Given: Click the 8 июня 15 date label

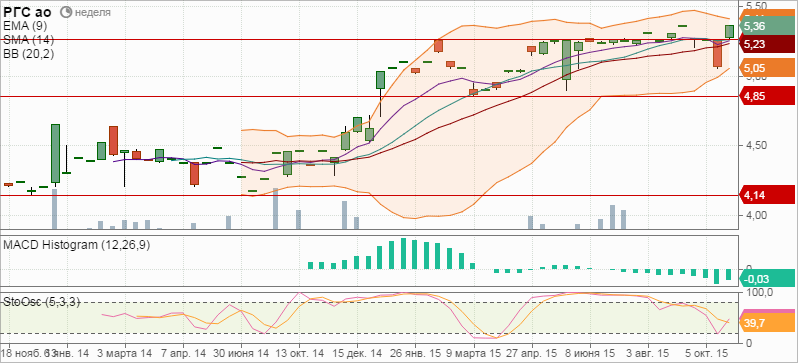Looking at the screenshot, I should click(590, 353).
